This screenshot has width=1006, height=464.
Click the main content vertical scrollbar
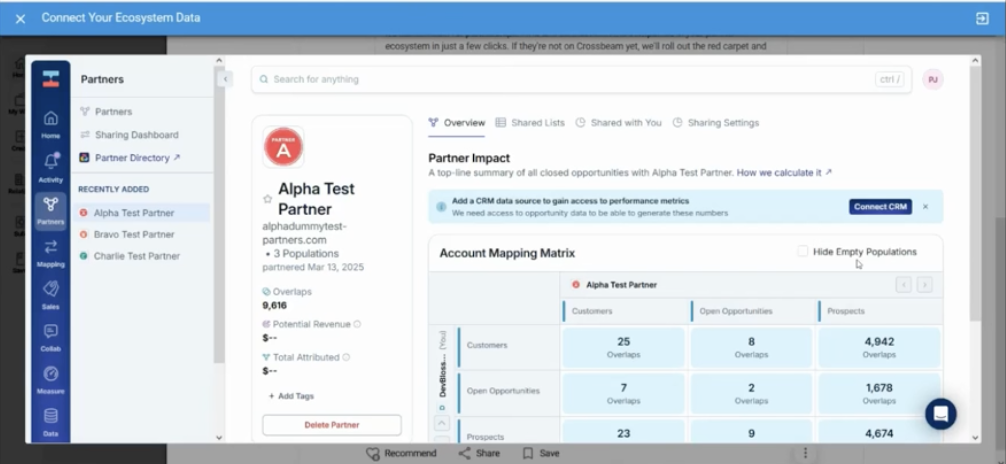976,193
